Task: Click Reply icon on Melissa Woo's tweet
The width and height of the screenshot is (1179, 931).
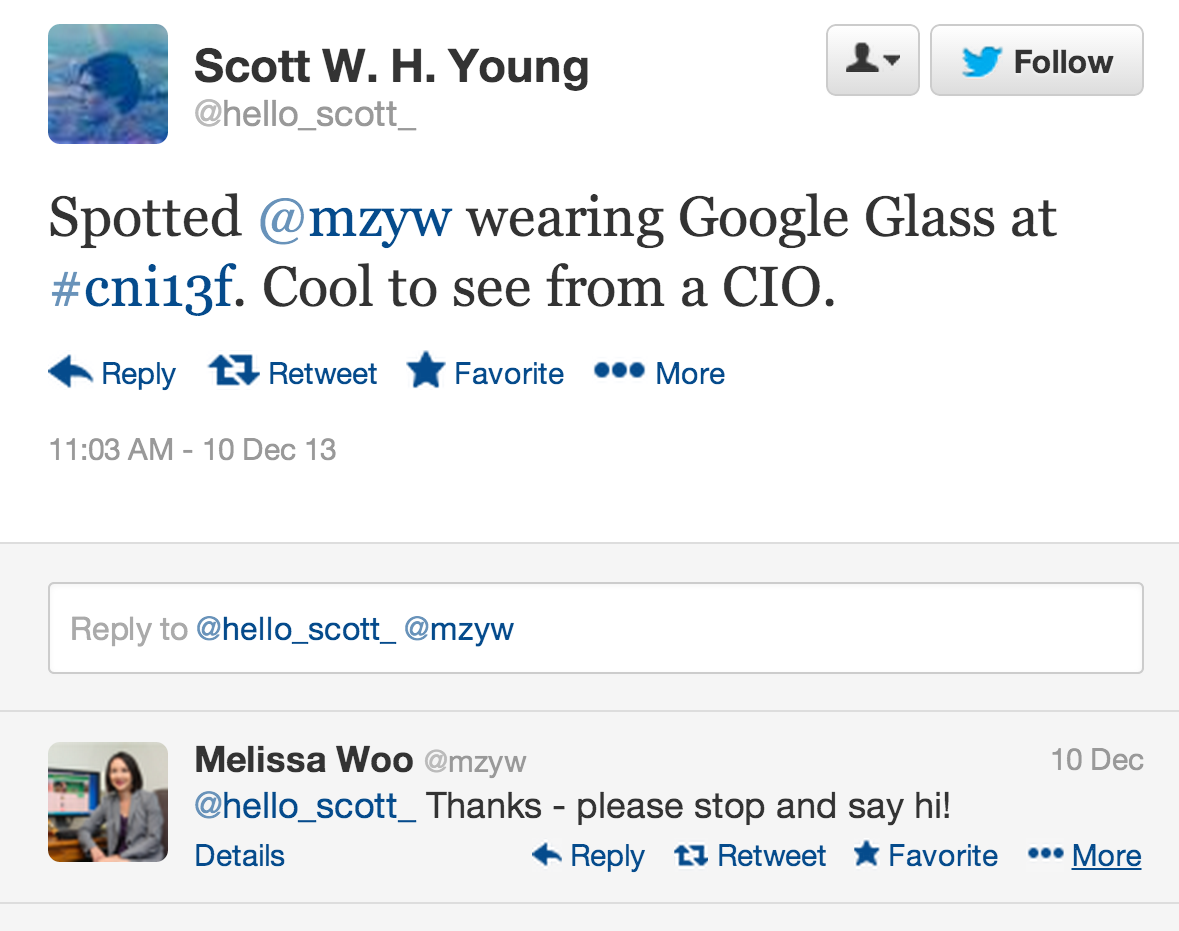Action: (x=547, y=855)
